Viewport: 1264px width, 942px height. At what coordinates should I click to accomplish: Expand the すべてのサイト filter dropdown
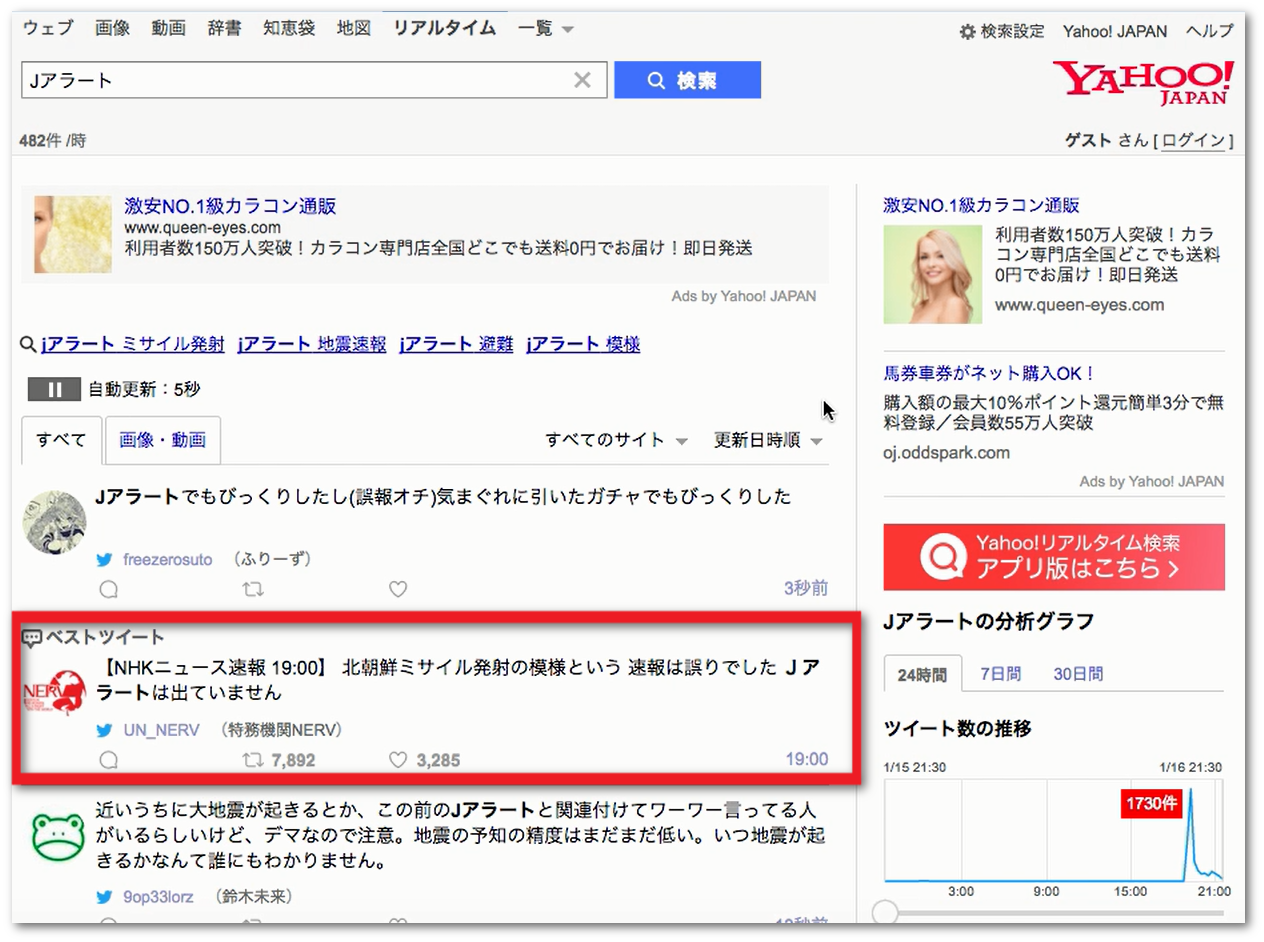[x=617, y=440]
